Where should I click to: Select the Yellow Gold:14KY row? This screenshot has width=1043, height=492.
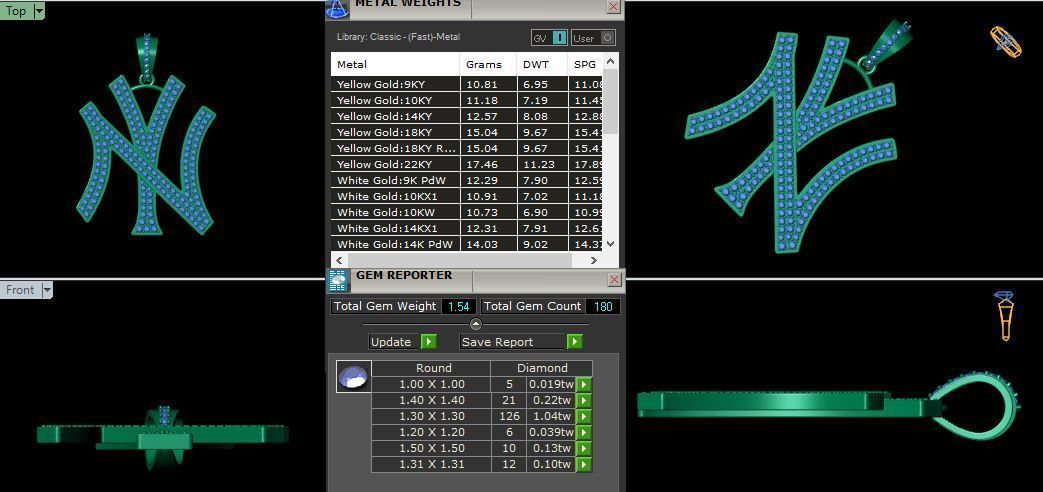tap(467, 116)
